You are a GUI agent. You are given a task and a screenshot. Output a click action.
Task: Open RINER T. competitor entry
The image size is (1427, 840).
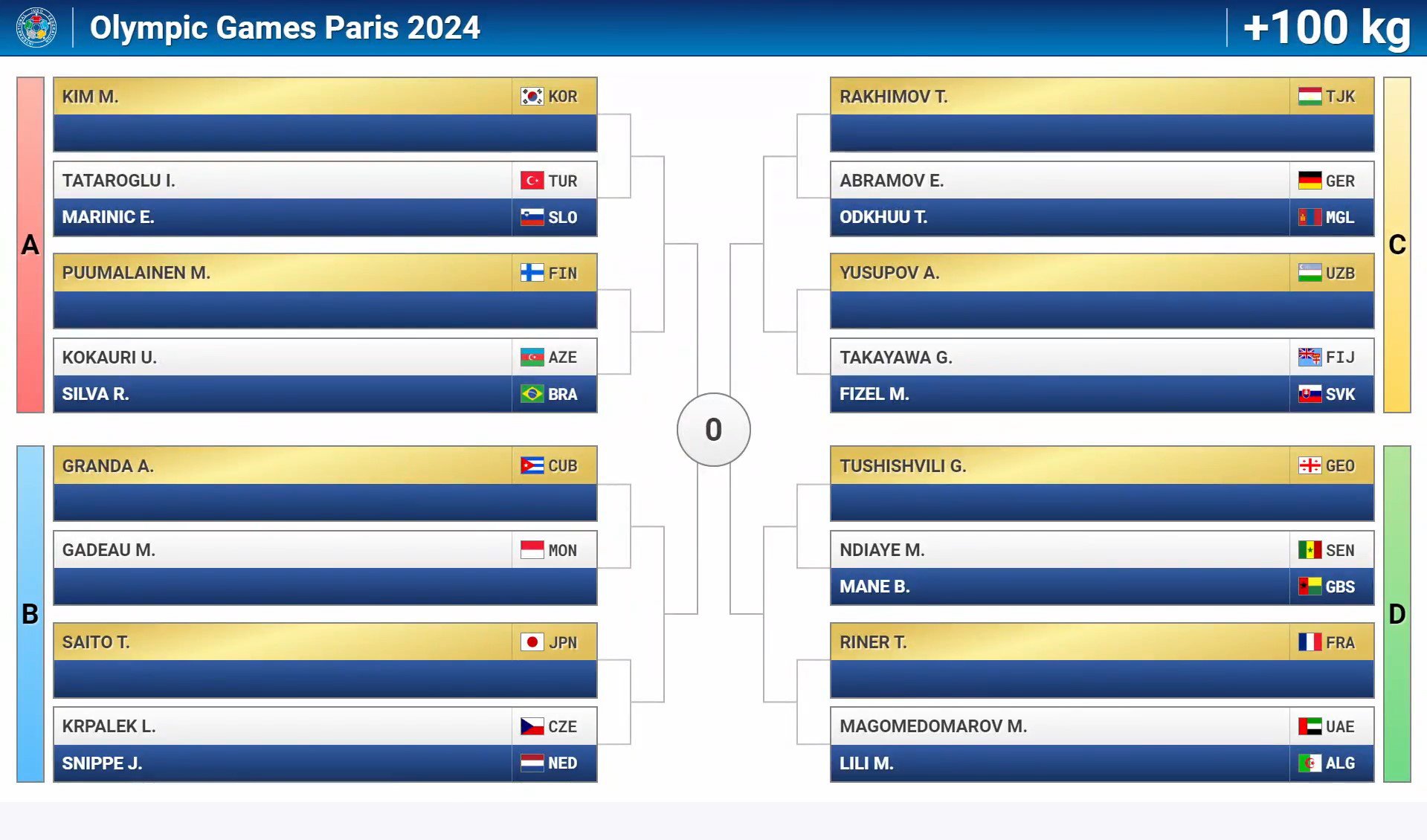tap(1102, 642)
